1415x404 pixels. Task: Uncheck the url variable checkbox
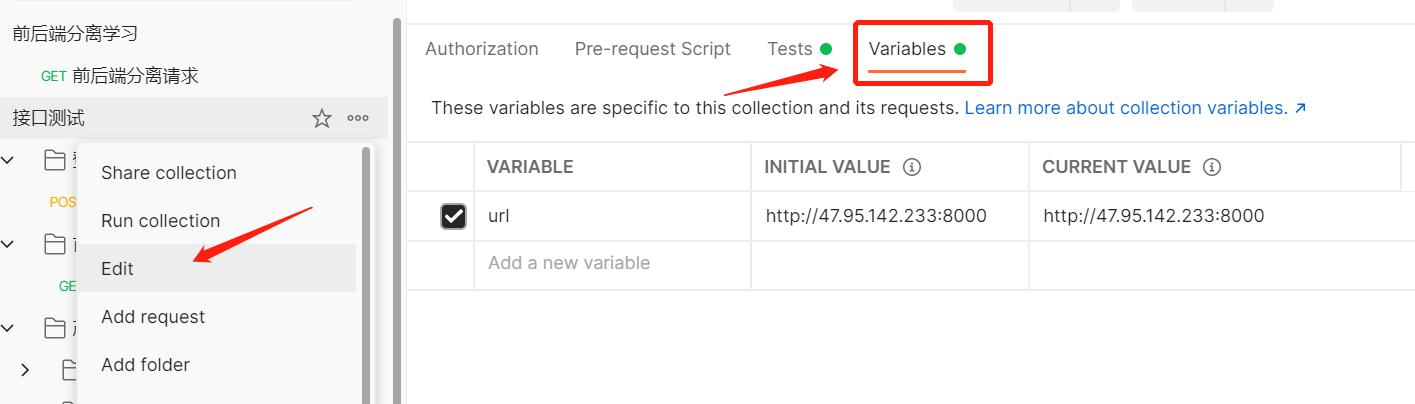[453, 216]
